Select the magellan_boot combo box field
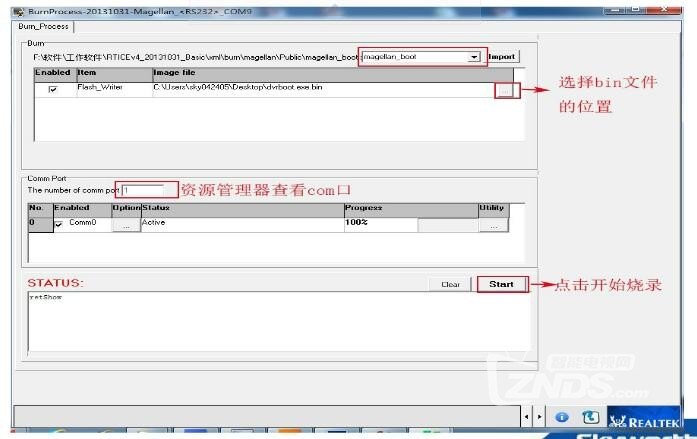Screen dimensions: 697x439 pyautogui.click(x=415, y=58)
